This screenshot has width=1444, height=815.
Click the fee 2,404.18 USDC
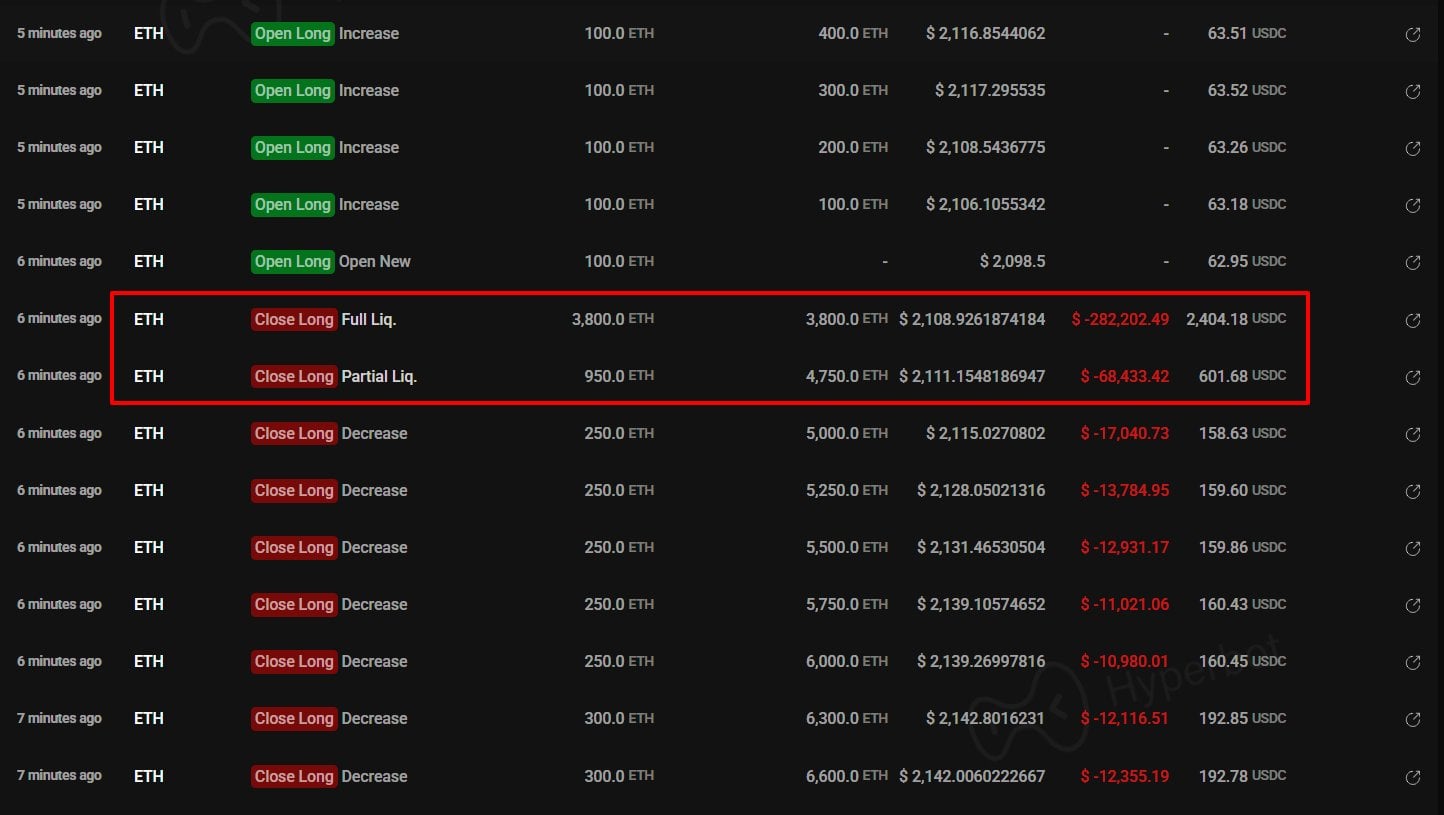[1236, 319]
